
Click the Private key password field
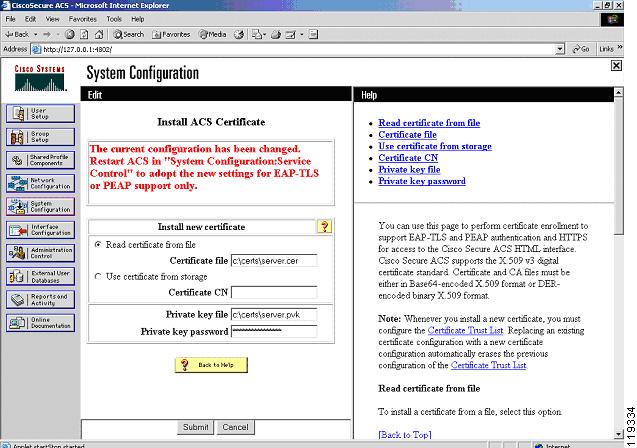point(274,331)
